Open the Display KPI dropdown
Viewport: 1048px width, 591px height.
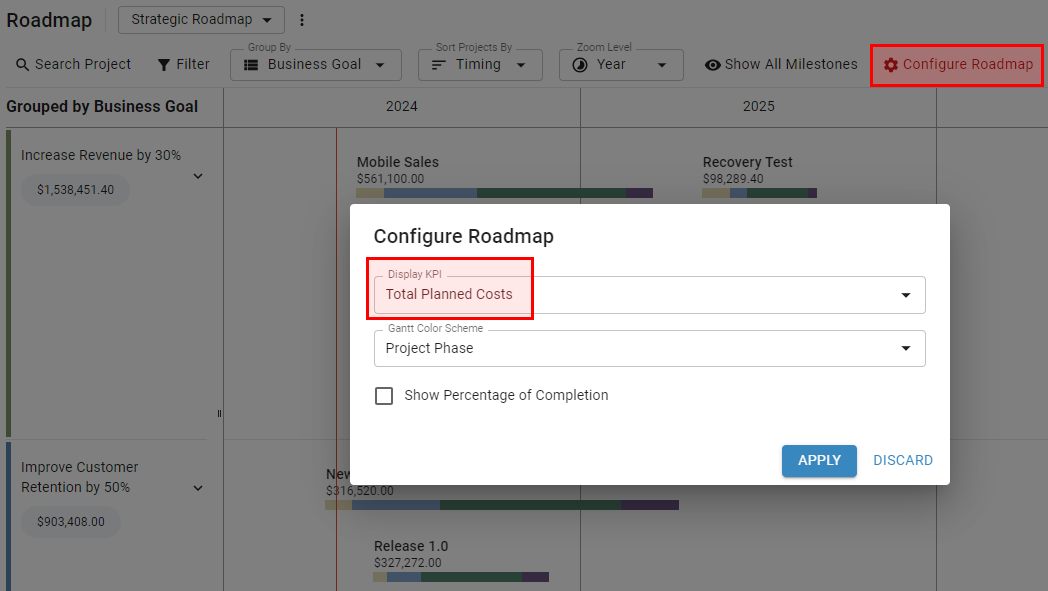[650, 295]
